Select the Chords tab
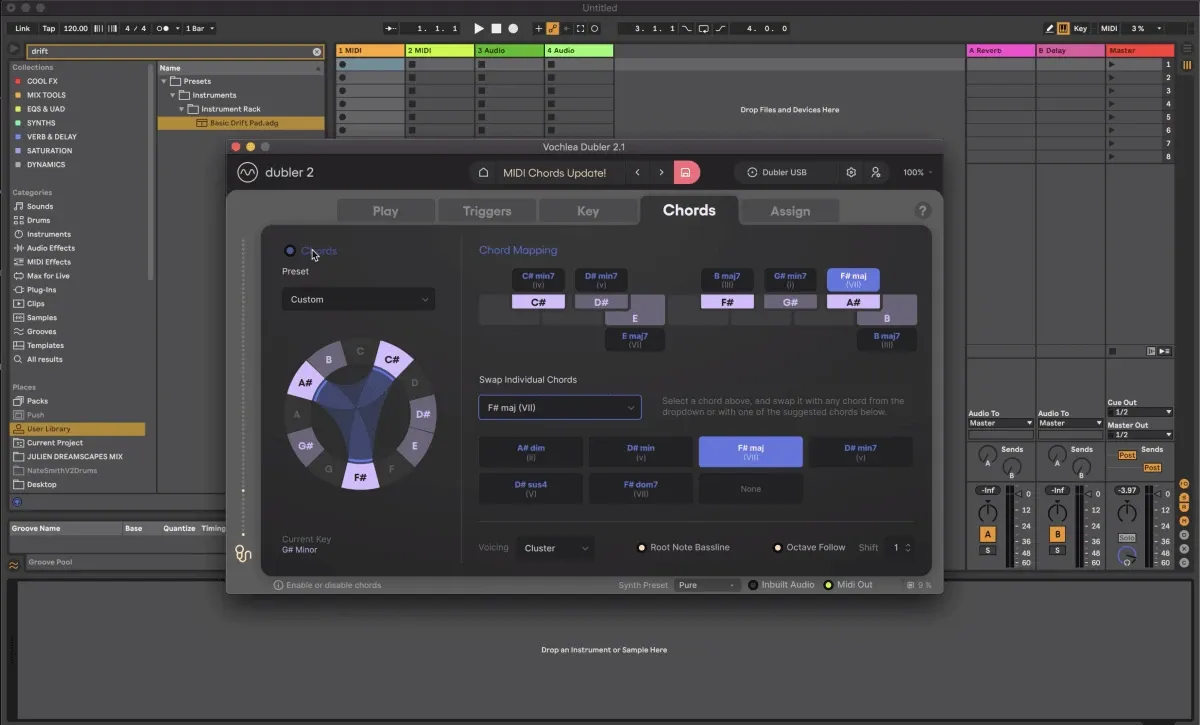Screen dimensions: 1200x725 click(689, 210)
